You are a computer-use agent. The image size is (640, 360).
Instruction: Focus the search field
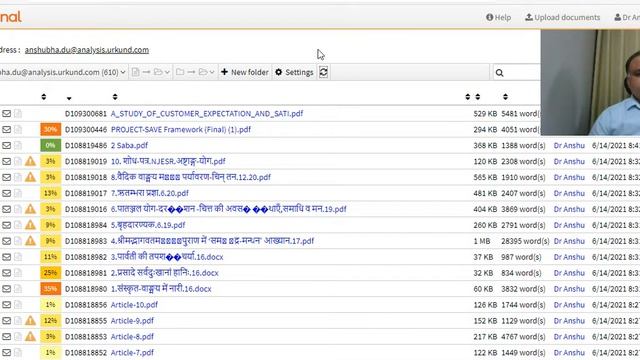tap(517, 73)
